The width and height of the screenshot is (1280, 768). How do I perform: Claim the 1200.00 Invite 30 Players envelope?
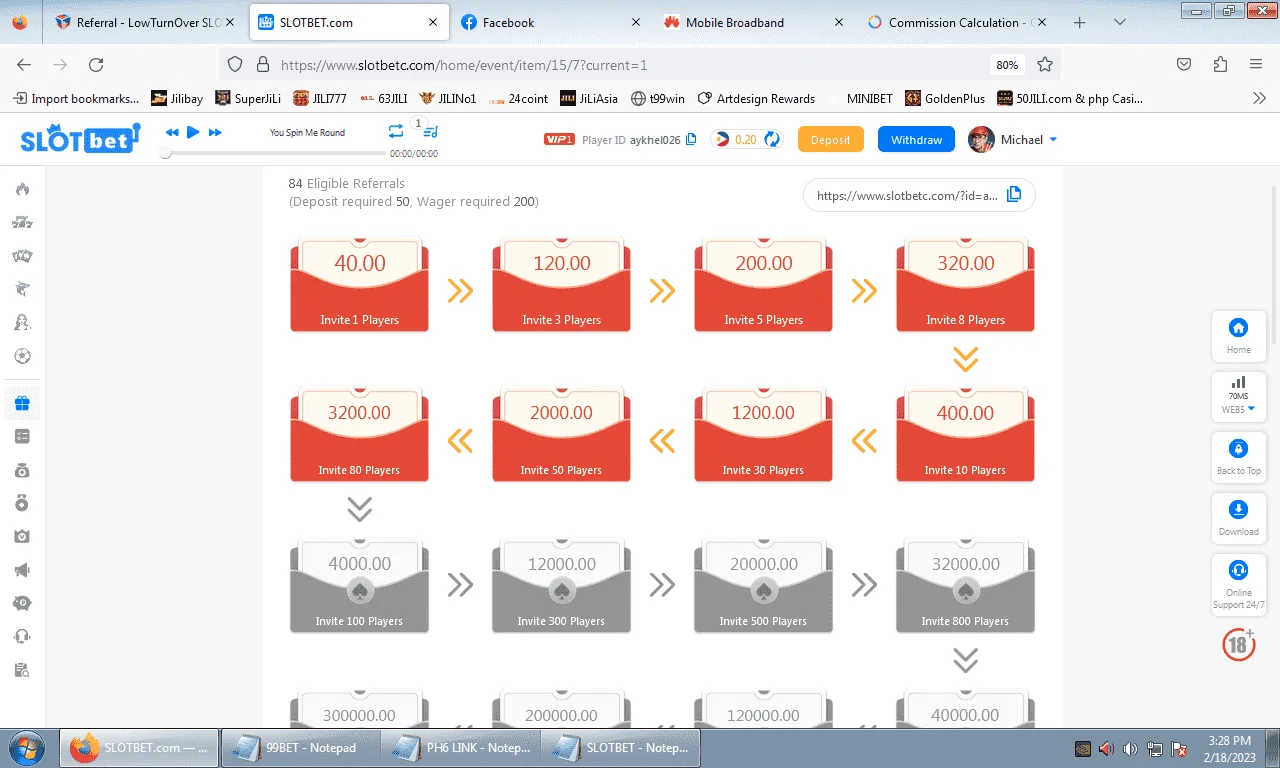(764, 435)
